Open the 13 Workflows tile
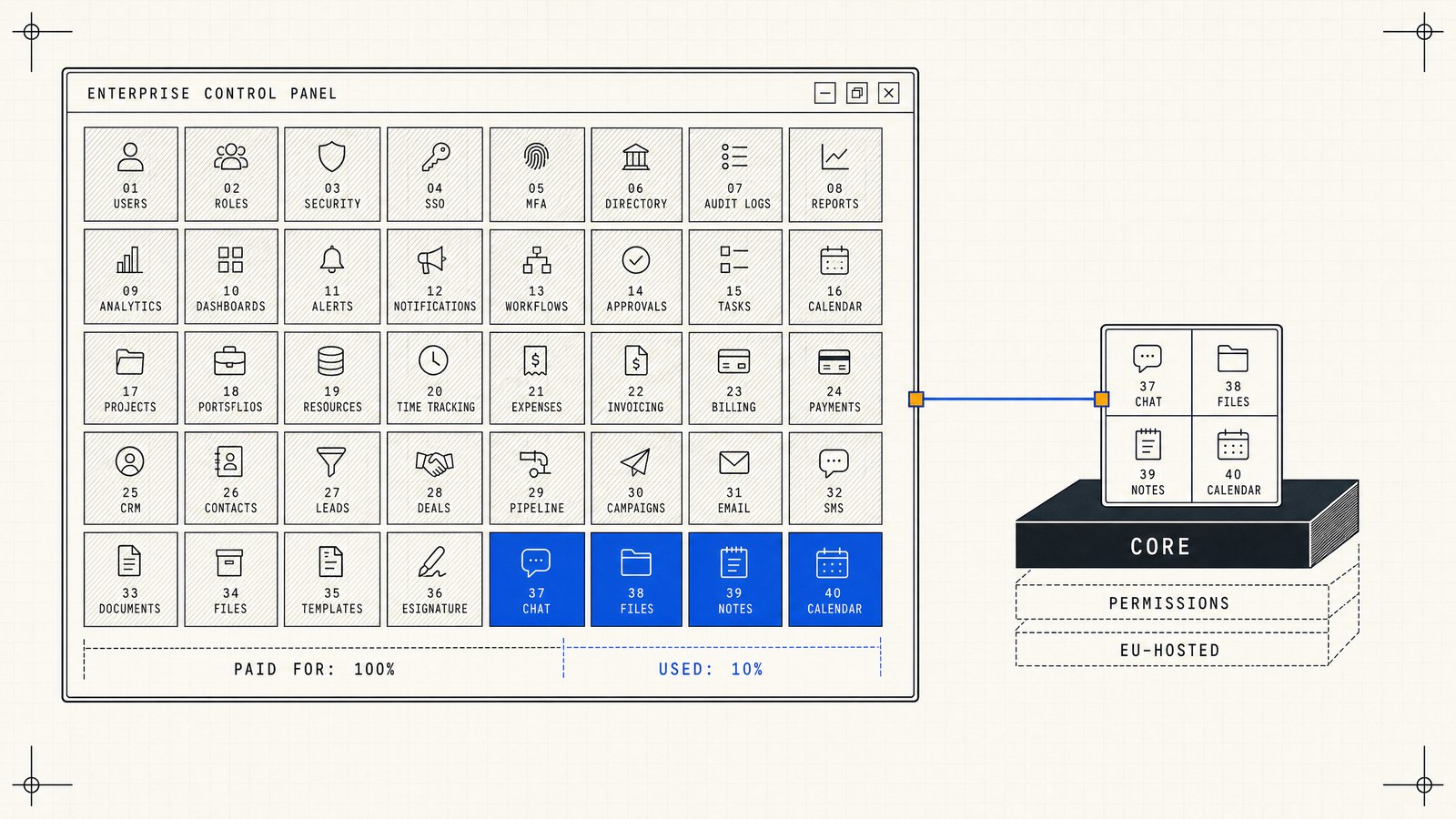The image size is (1456, 819). pyautogui.click(x=536, y=277)
